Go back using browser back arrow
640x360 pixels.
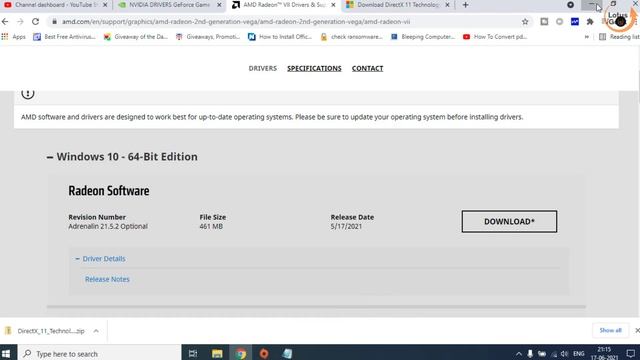[x=5, y=22]
